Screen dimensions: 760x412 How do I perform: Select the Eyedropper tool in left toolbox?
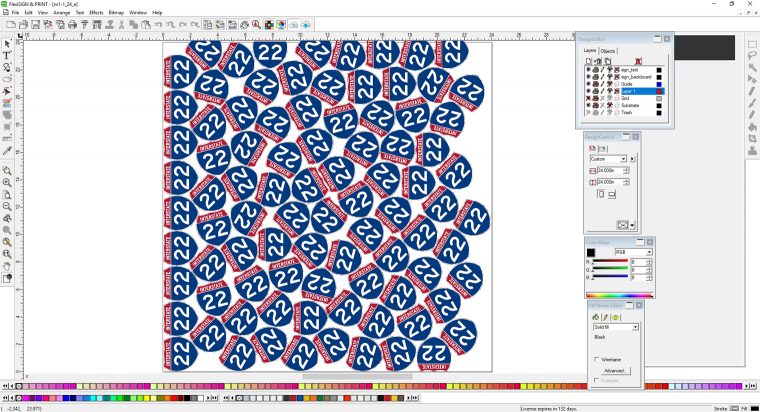pos(7,151)
